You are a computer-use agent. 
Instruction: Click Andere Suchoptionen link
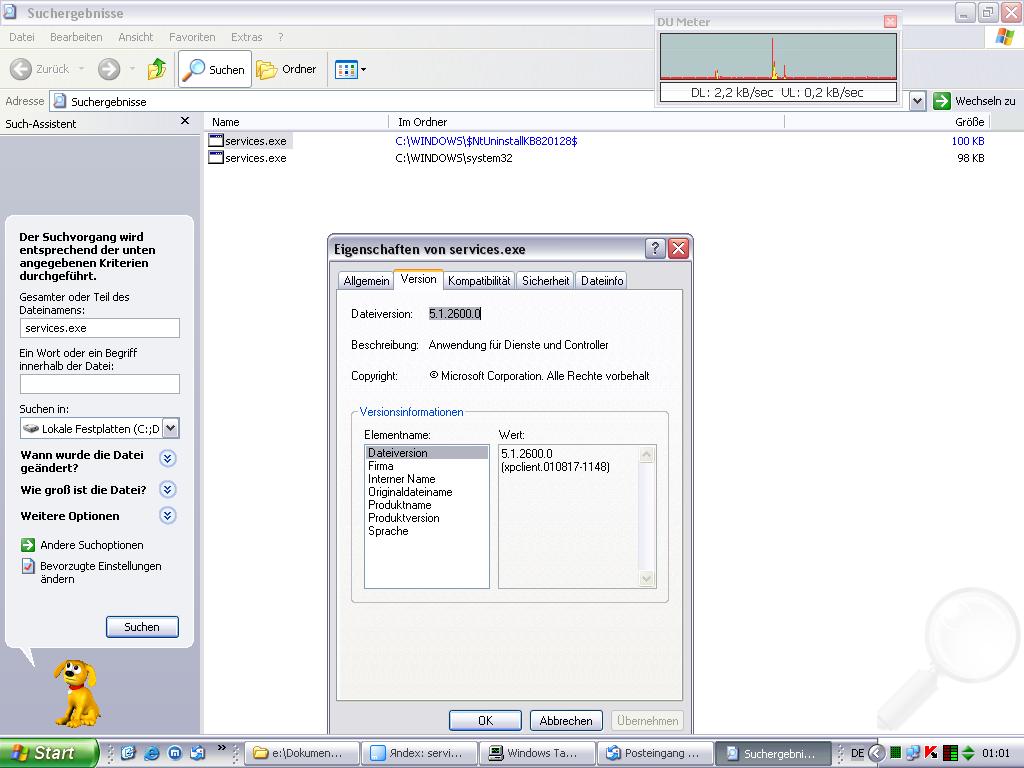tap(82, 545)
